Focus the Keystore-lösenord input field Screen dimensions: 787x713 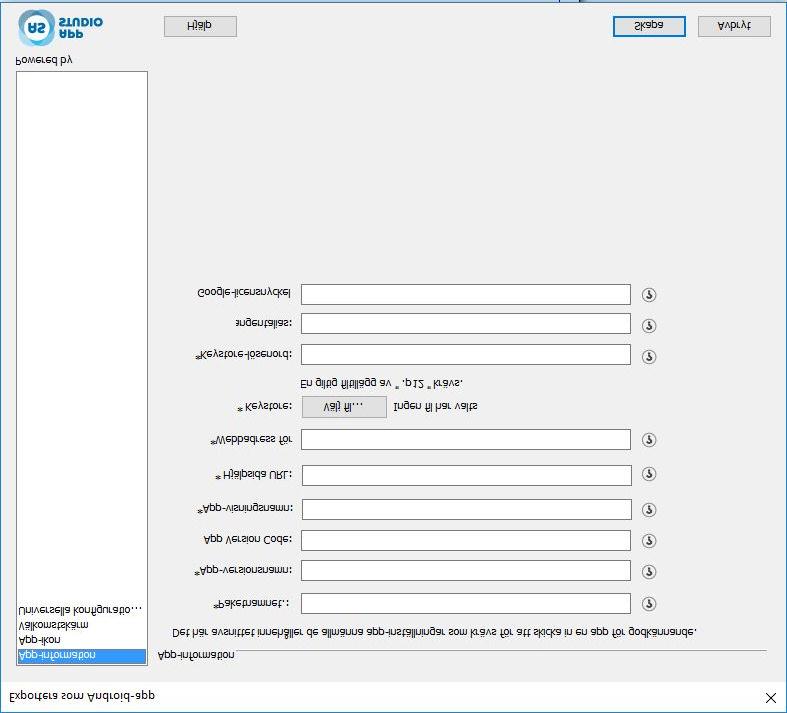[466, 355]
